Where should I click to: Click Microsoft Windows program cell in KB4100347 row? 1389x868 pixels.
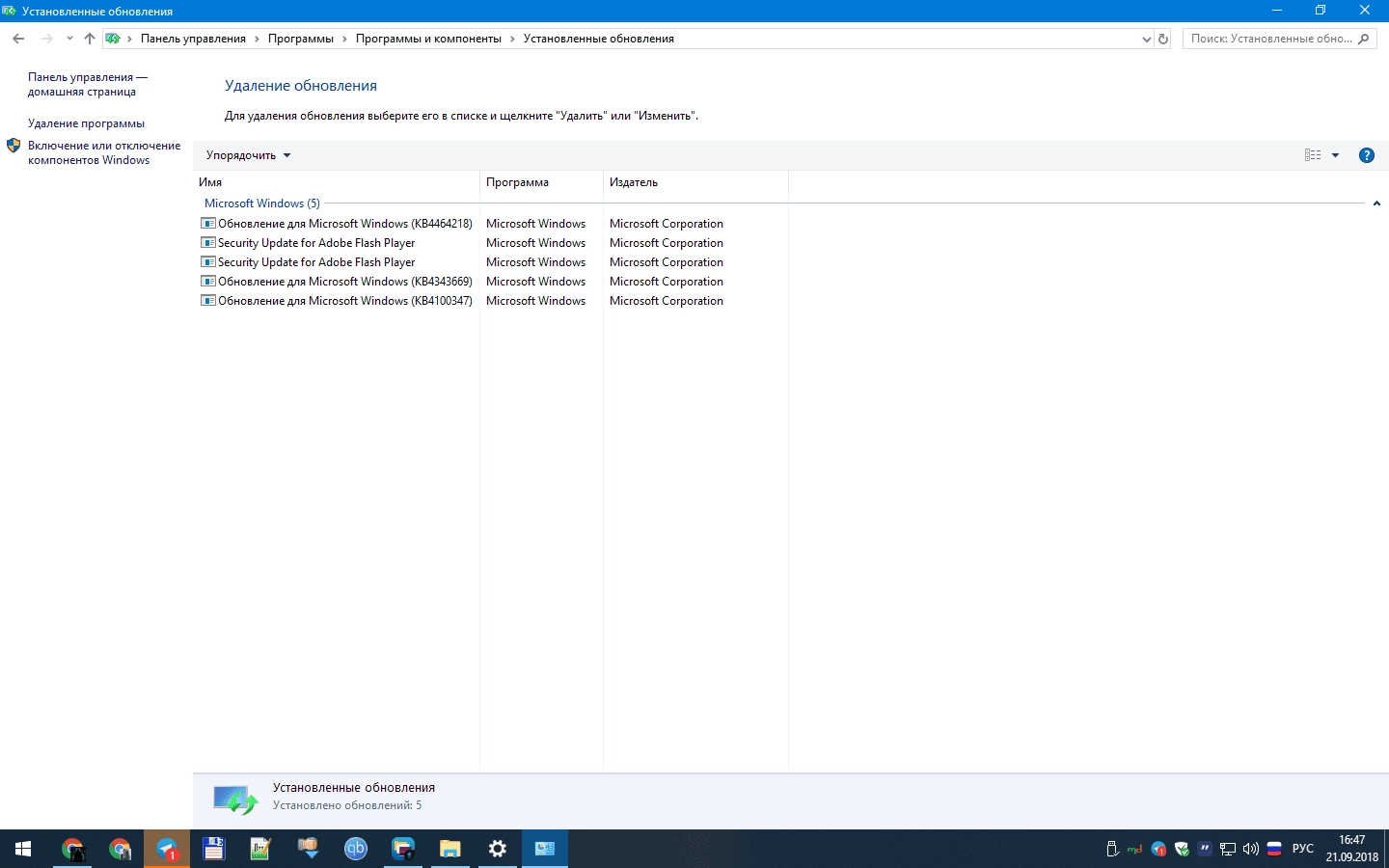click(535, 301)
